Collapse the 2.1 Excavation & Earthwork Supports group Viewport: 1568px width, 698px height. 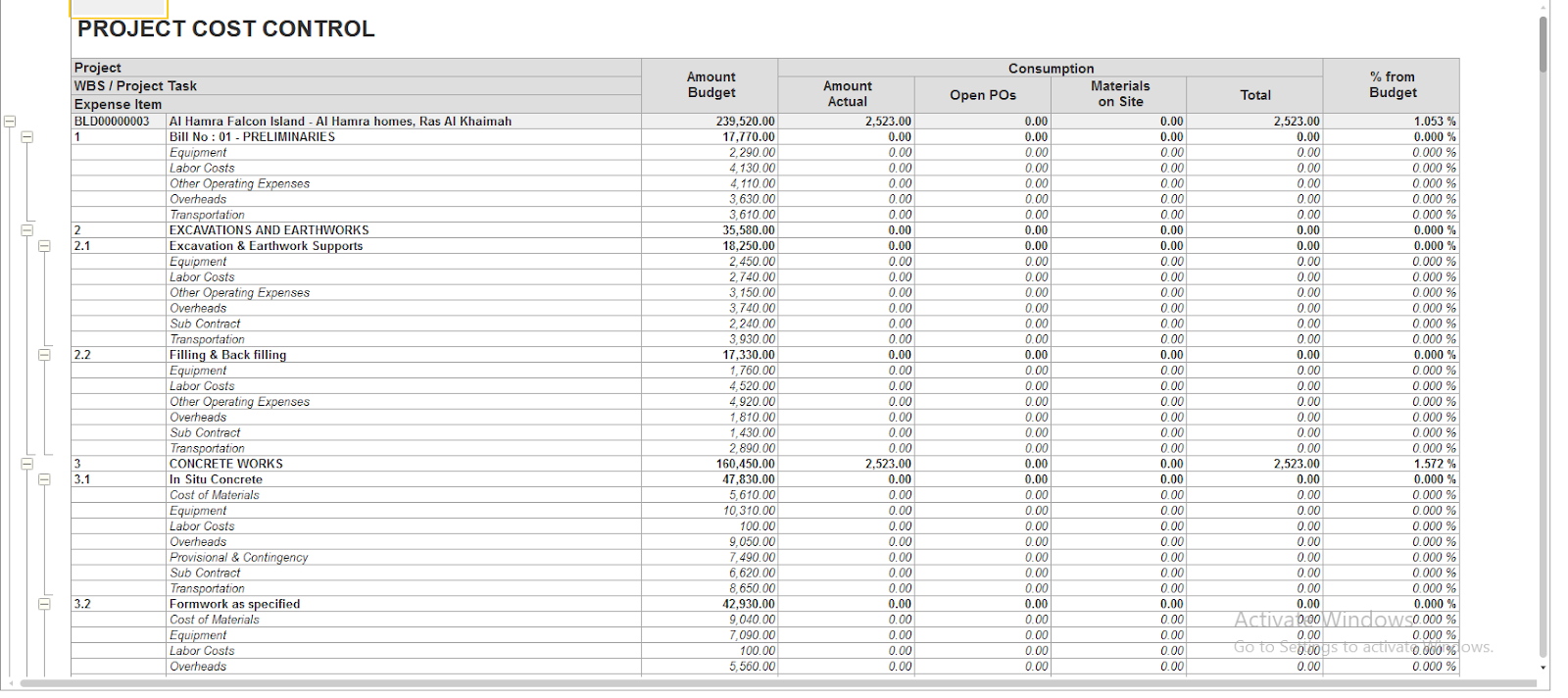point(44,246)
